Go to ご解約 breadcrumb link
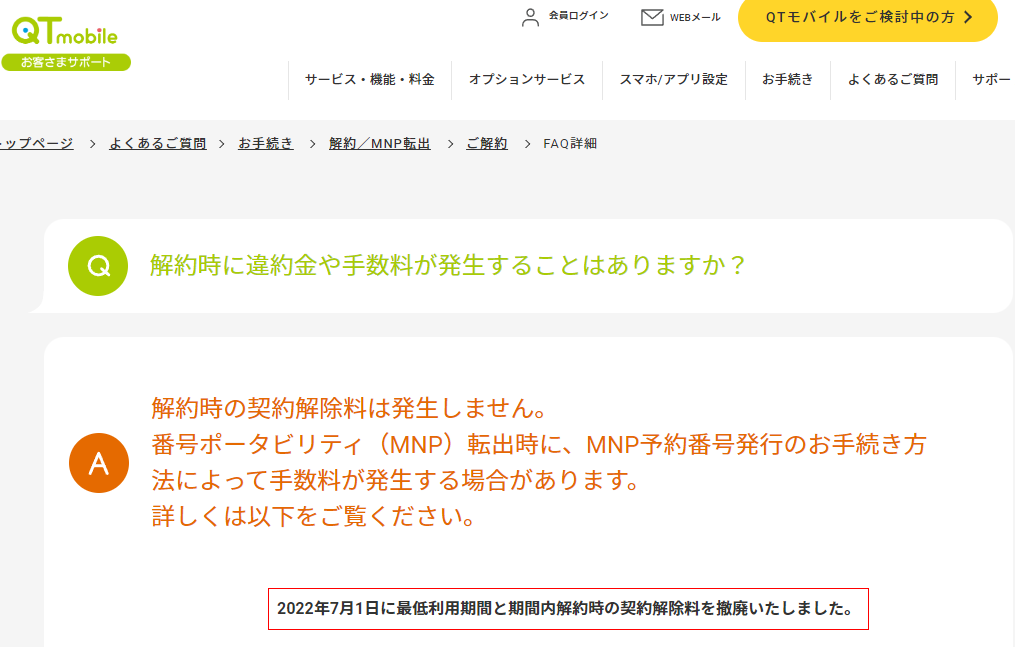 (x=487, y=144)
